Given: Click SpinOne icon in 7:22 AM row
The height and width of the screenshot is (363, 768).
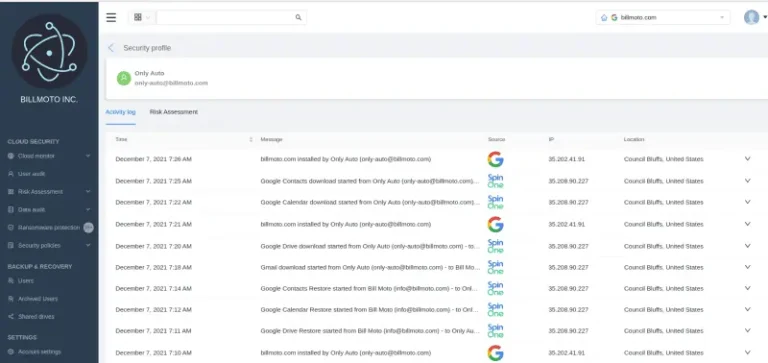Looking at the screenshot, I should pyautogui.click(x=495, y=202).
